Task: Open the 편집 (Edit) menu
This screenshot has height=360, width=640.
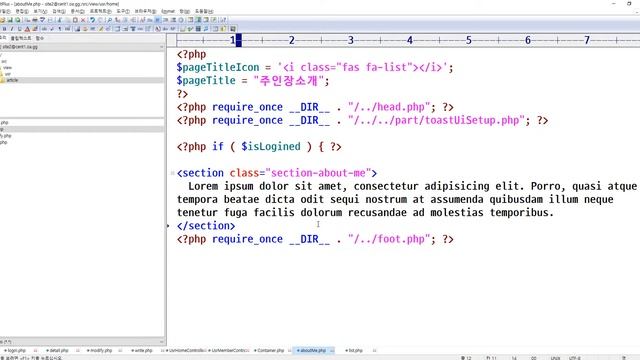Action: (22, 11)
